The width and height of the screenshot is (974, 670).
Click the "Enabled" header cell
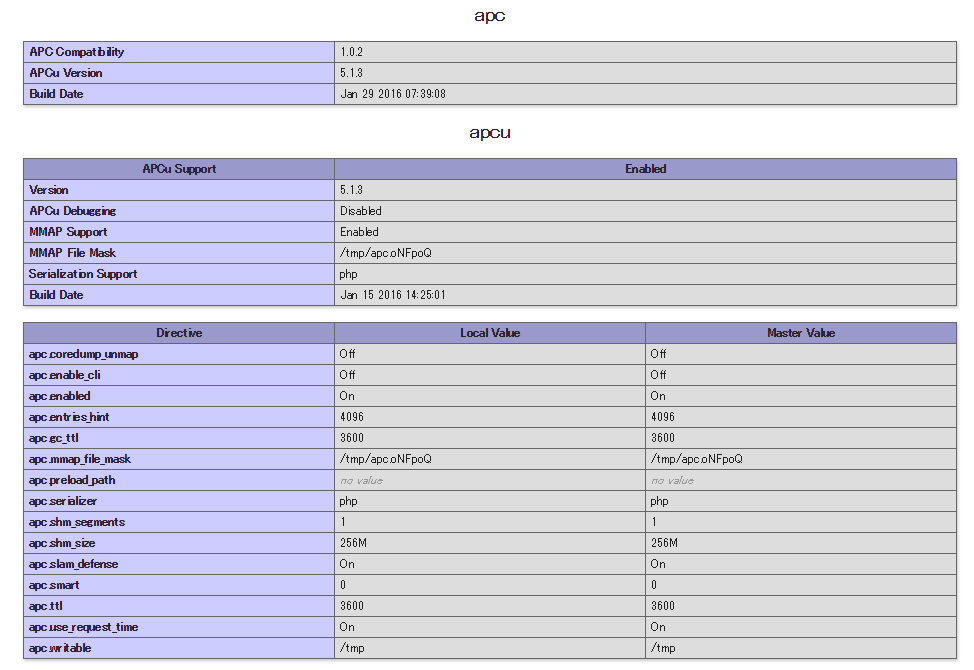645,169
